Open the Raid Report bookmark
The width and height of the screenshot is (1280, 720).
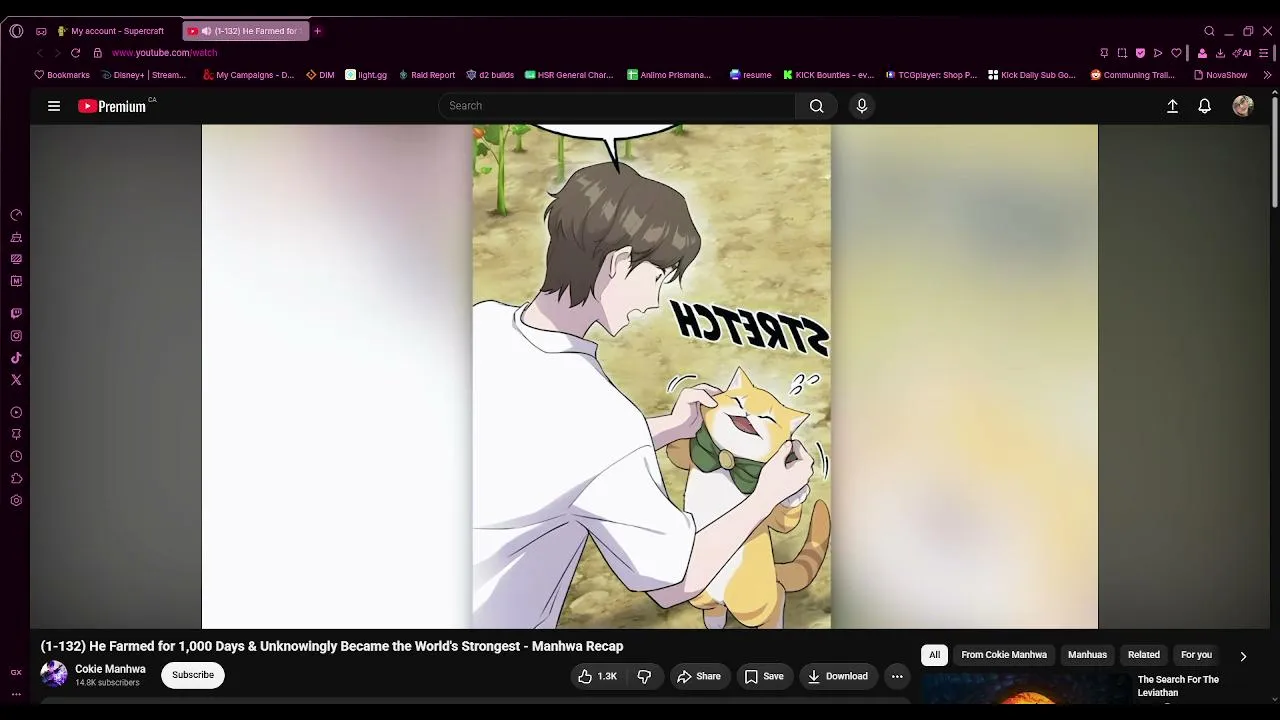click(427, 75)
